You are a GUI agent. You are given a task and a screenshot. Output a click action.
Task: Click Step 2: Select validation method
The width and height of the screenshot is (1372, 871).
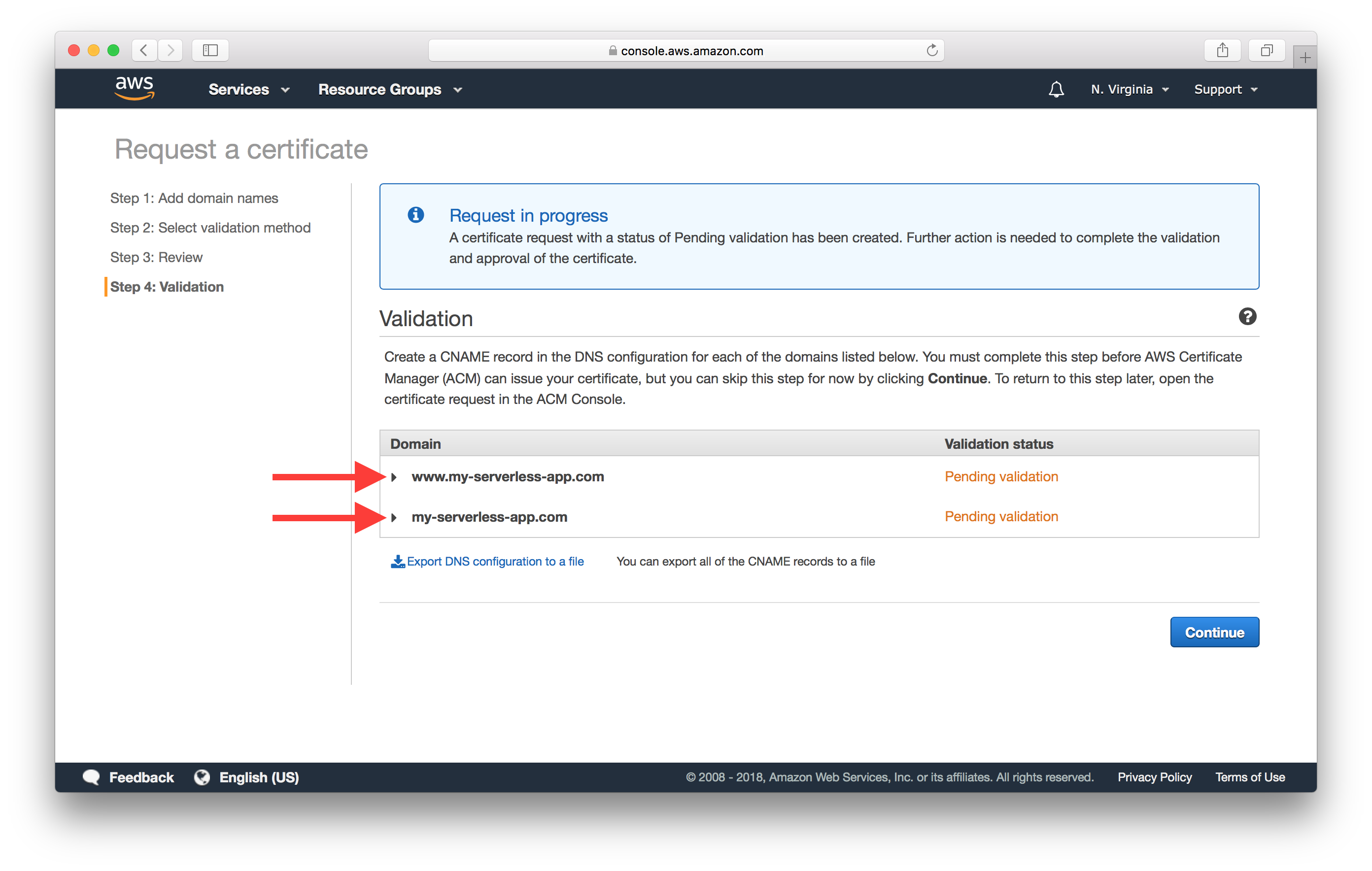[x=213, y=227]
